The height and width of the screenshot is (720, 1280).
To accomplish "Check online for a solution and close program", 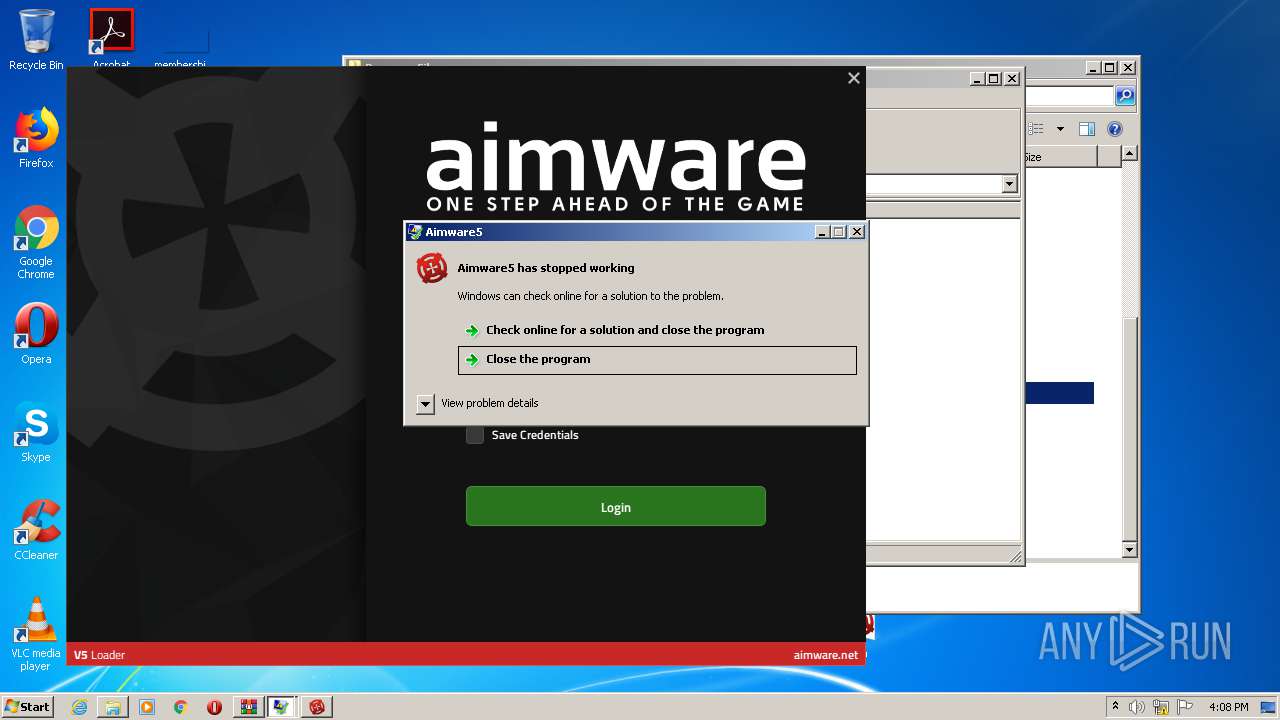I will tap(624, 330).
